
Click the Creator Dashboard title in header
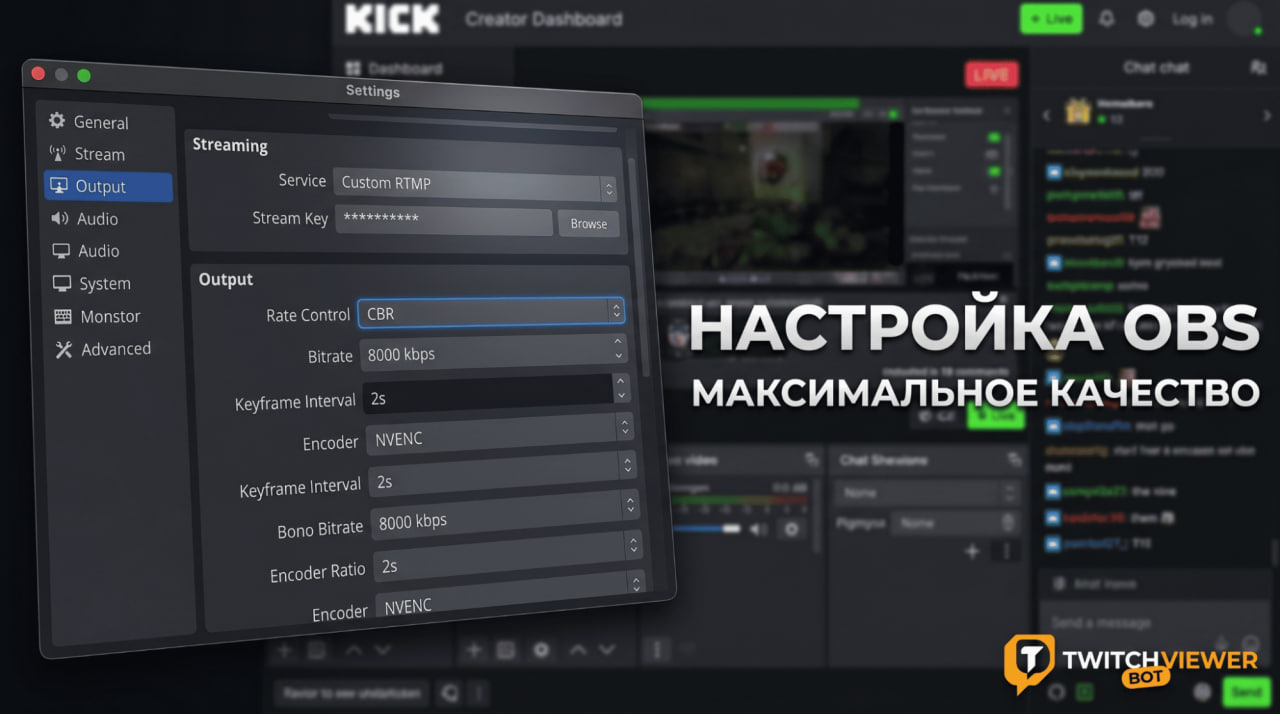click(543, 19)
